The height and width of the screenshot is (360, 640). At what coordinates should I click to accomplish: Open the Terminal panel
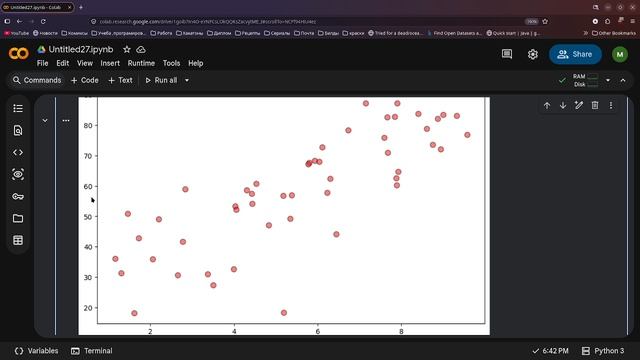click(x=92, y=351)
